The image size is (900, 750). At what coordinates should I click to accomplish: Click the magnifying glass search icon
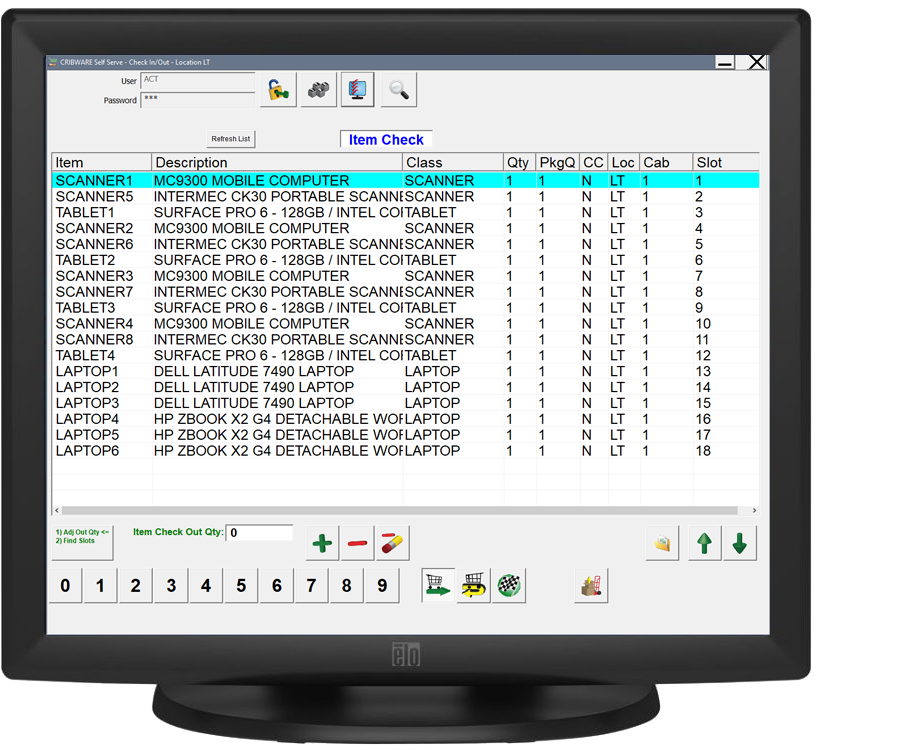[398, 90]
